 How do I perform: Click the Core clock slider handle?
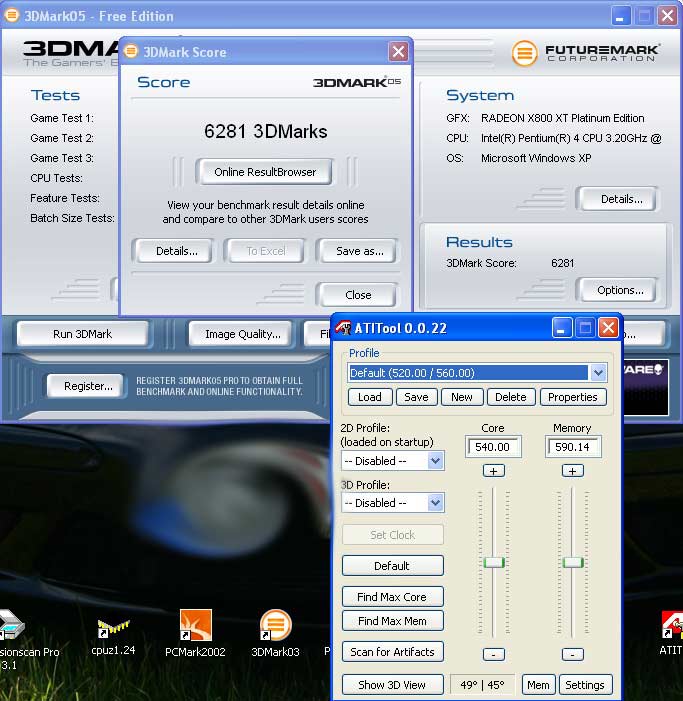coord(494,562)
